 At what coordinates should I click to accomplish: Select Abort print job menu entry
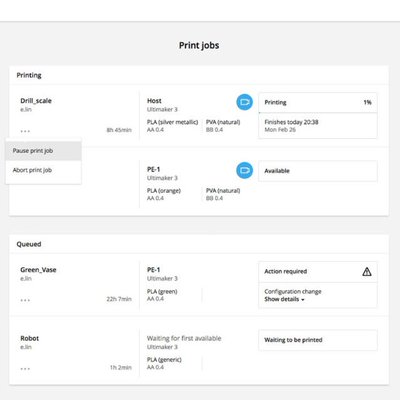coord(43,170)
